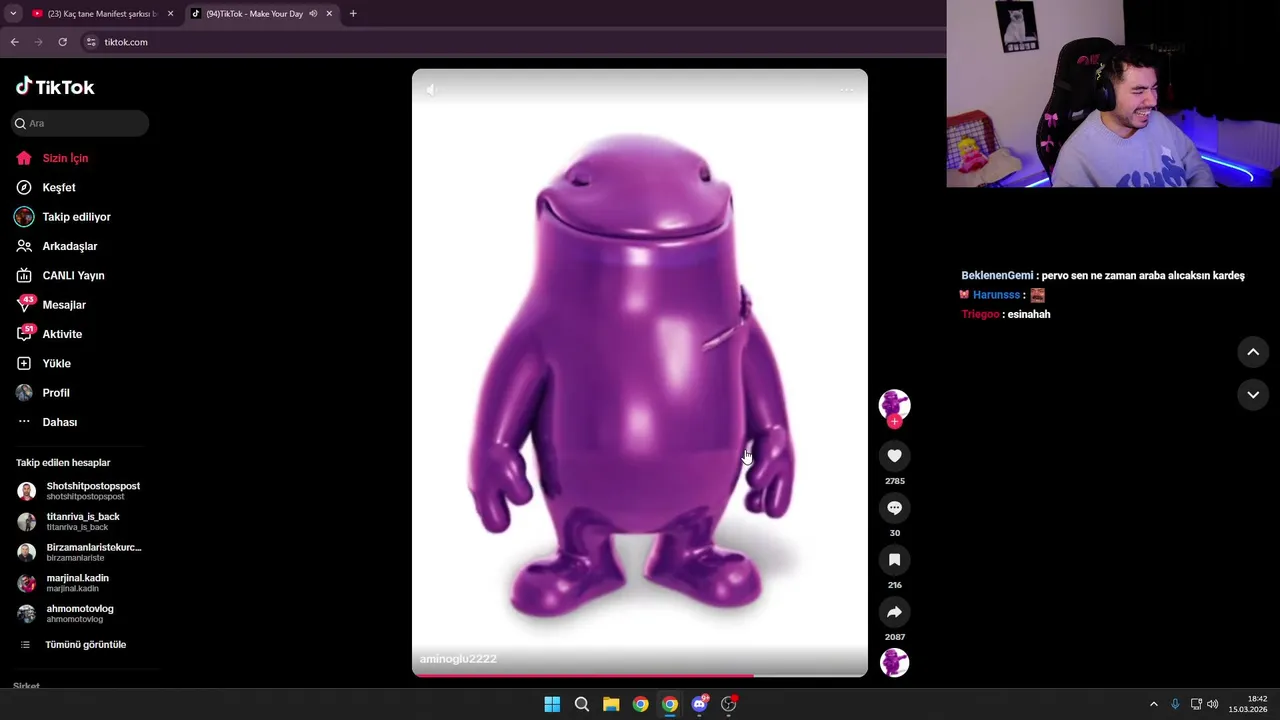Open Takip ediliyor feed
The height and width of the screenshot is (720, 1280).
[76, 217]
